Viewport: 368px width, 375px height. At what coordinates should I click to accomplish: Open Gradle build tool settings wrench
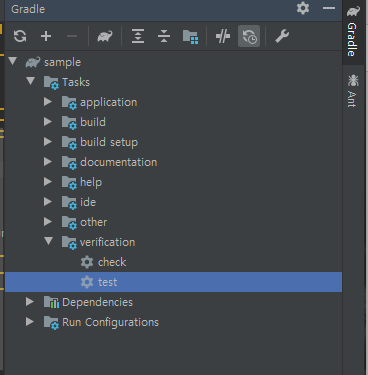(x=282, y=36)
